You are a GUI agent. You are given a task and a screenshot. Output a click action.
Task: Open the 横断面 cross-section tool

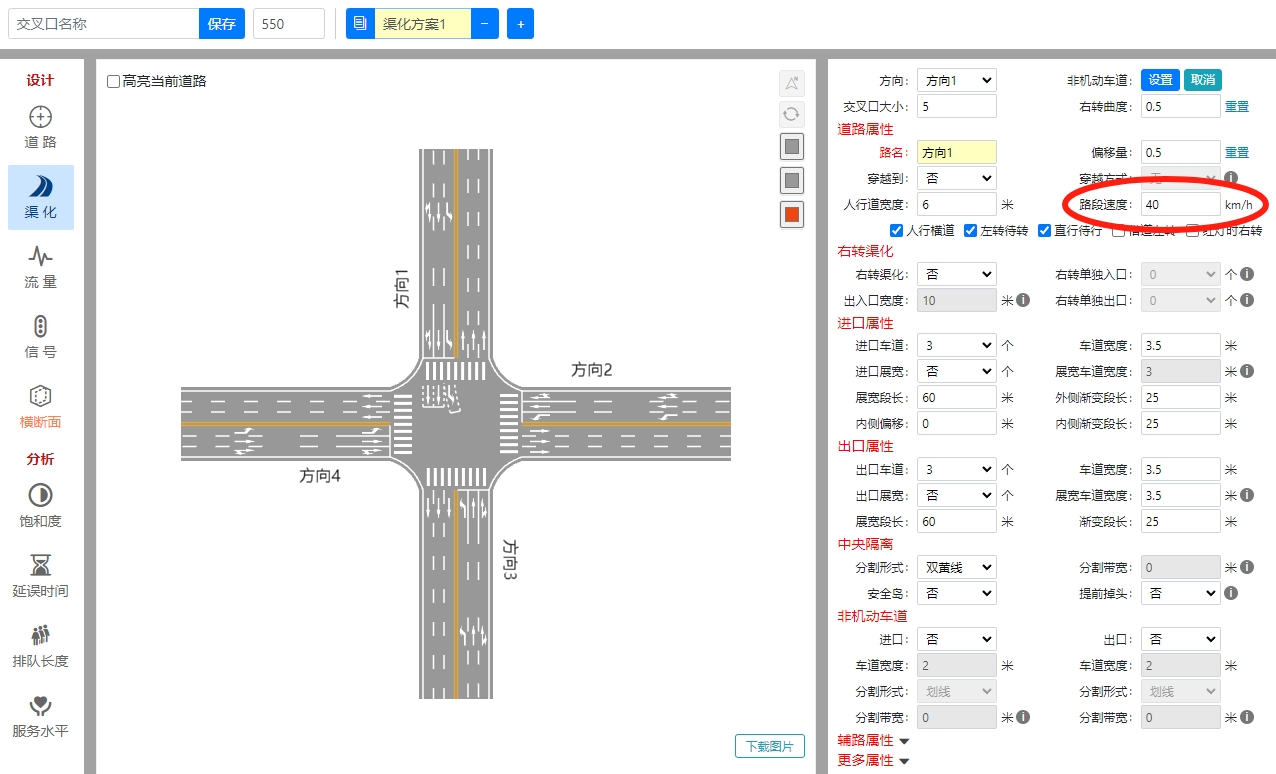[x=40, y=407]
